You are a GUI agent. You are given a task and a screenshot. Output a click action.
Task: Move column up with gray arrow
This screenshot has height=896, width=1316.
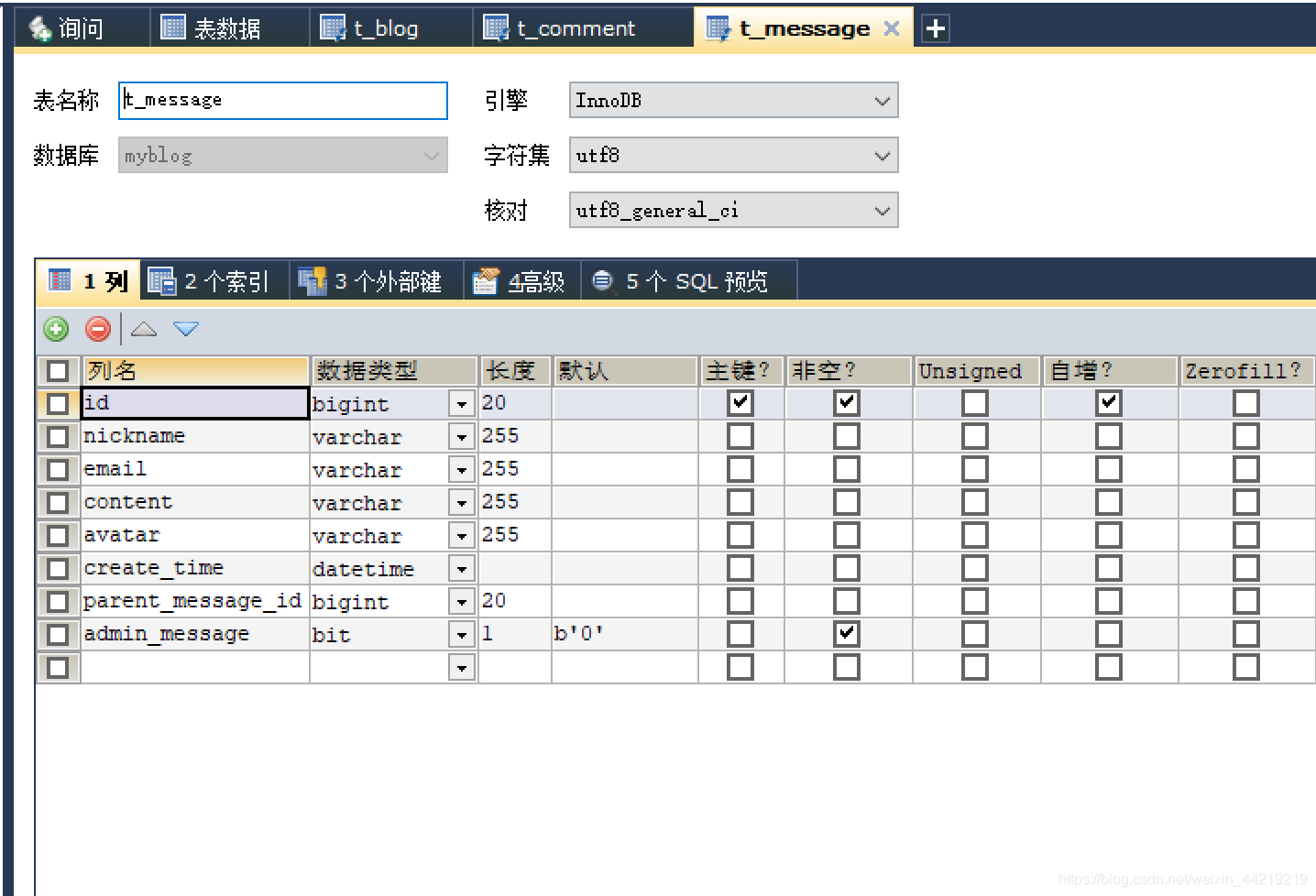tap(144, 329)
